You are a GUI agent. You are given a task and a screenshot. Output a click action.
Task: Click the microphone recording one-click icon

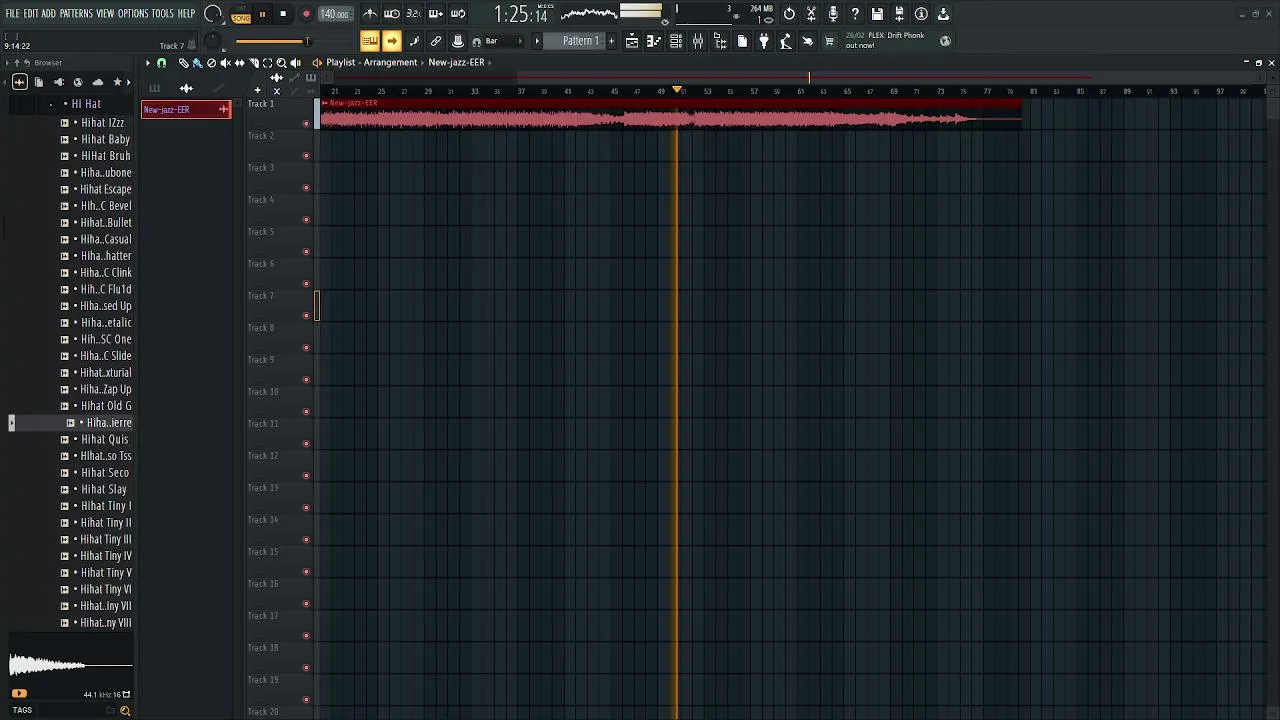click(x=833, y=14)
